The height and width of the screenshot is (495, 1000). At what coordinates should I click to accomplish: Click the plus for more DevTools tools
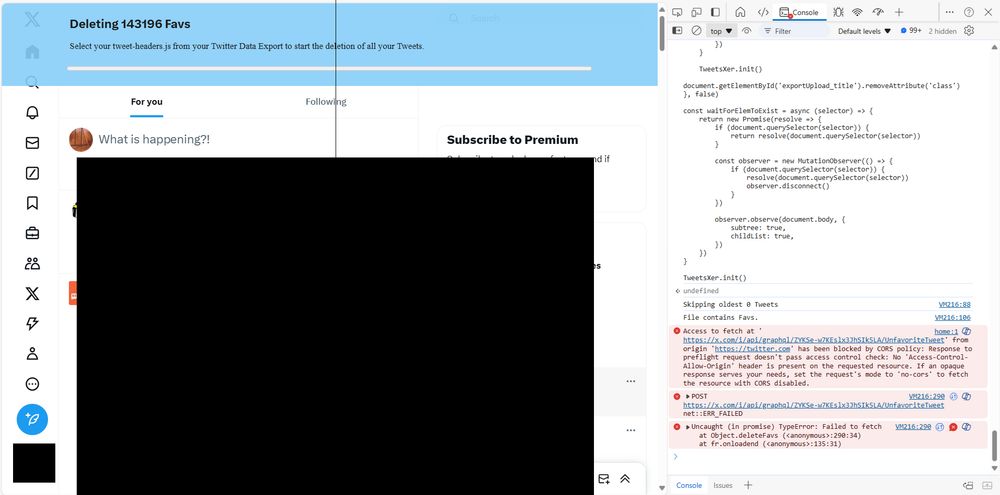(899, 12)
